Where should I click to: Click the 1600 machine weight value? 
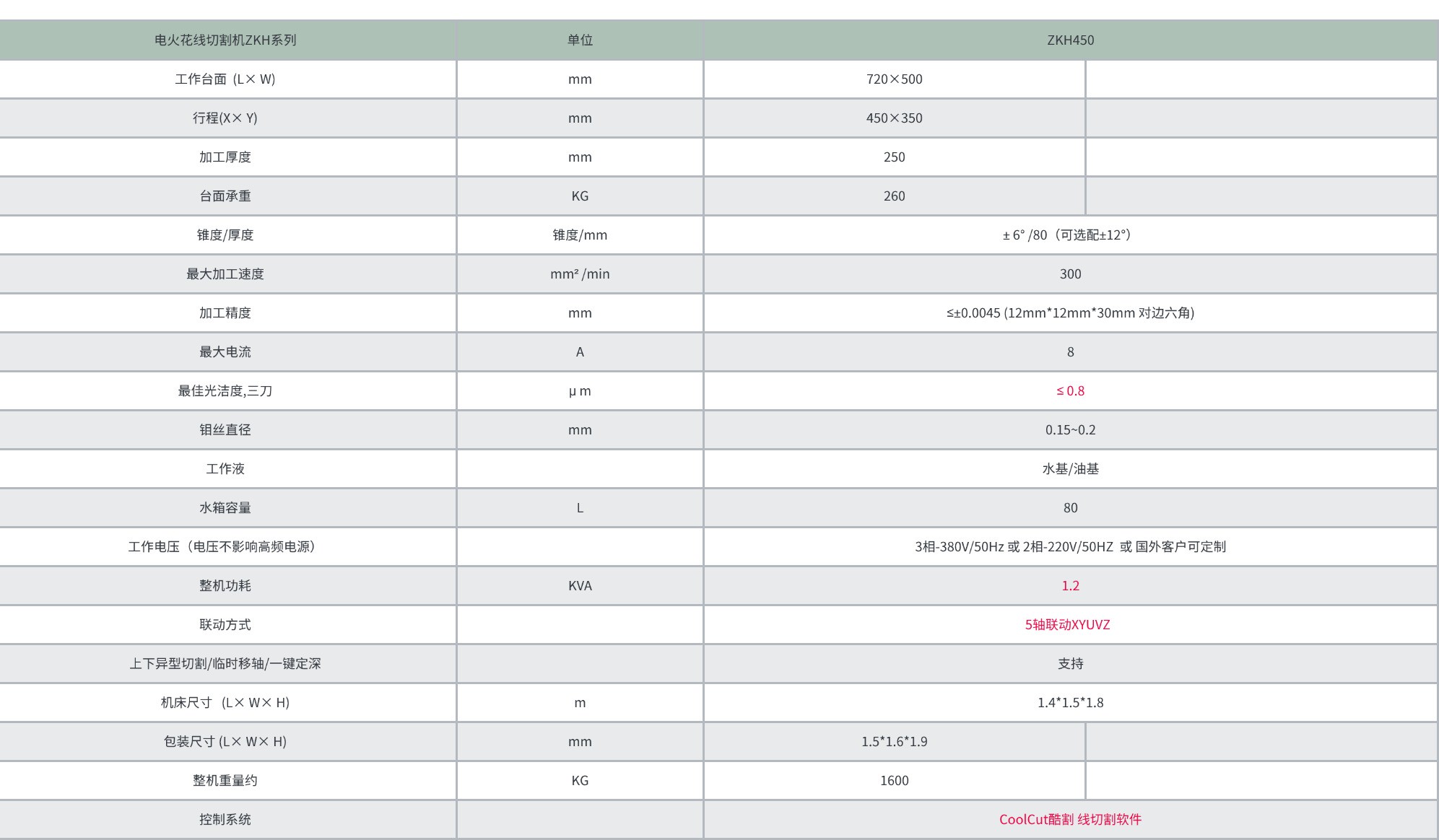click(x=894, y=780)
